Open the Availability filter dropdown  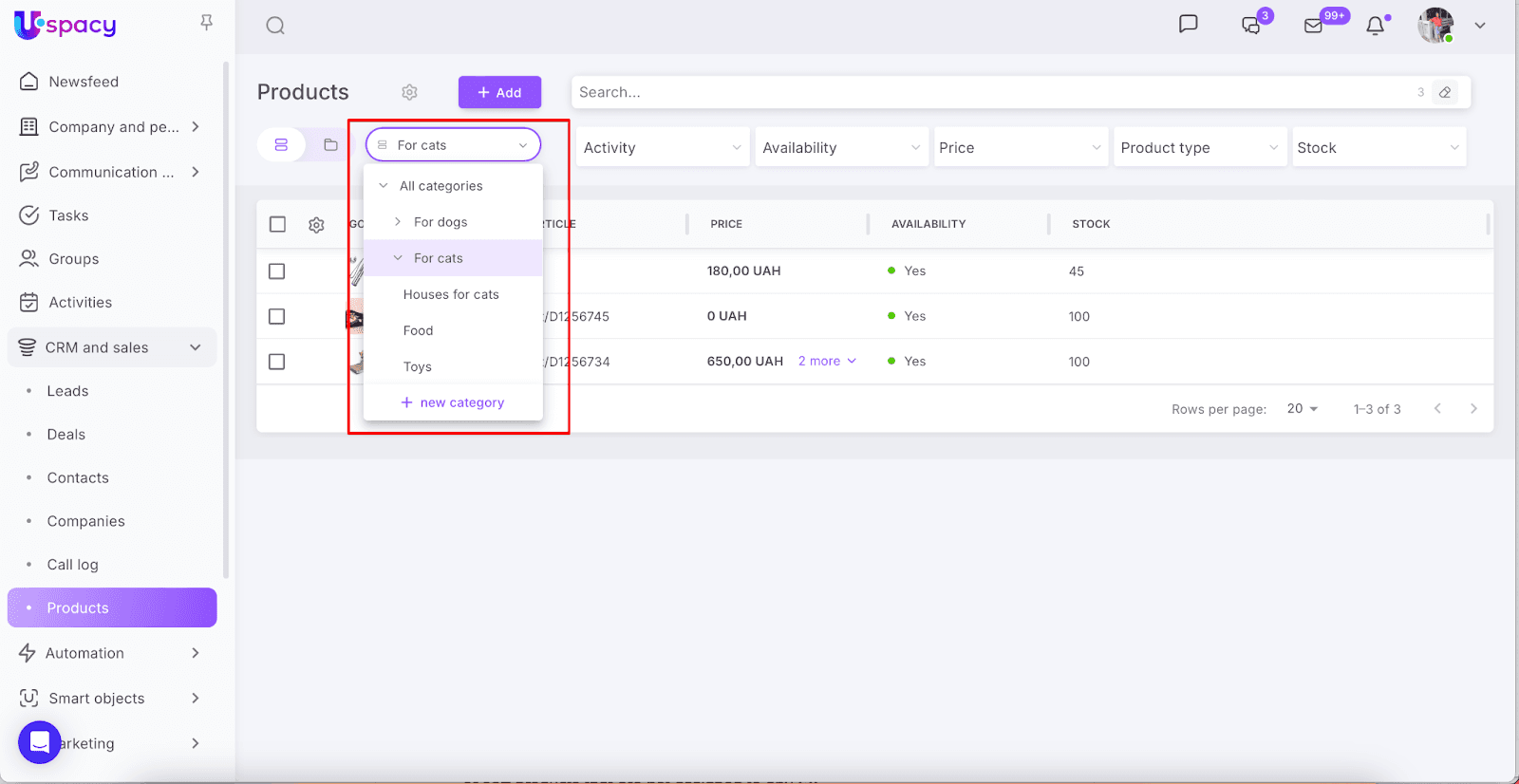click(x=841, y=147)
